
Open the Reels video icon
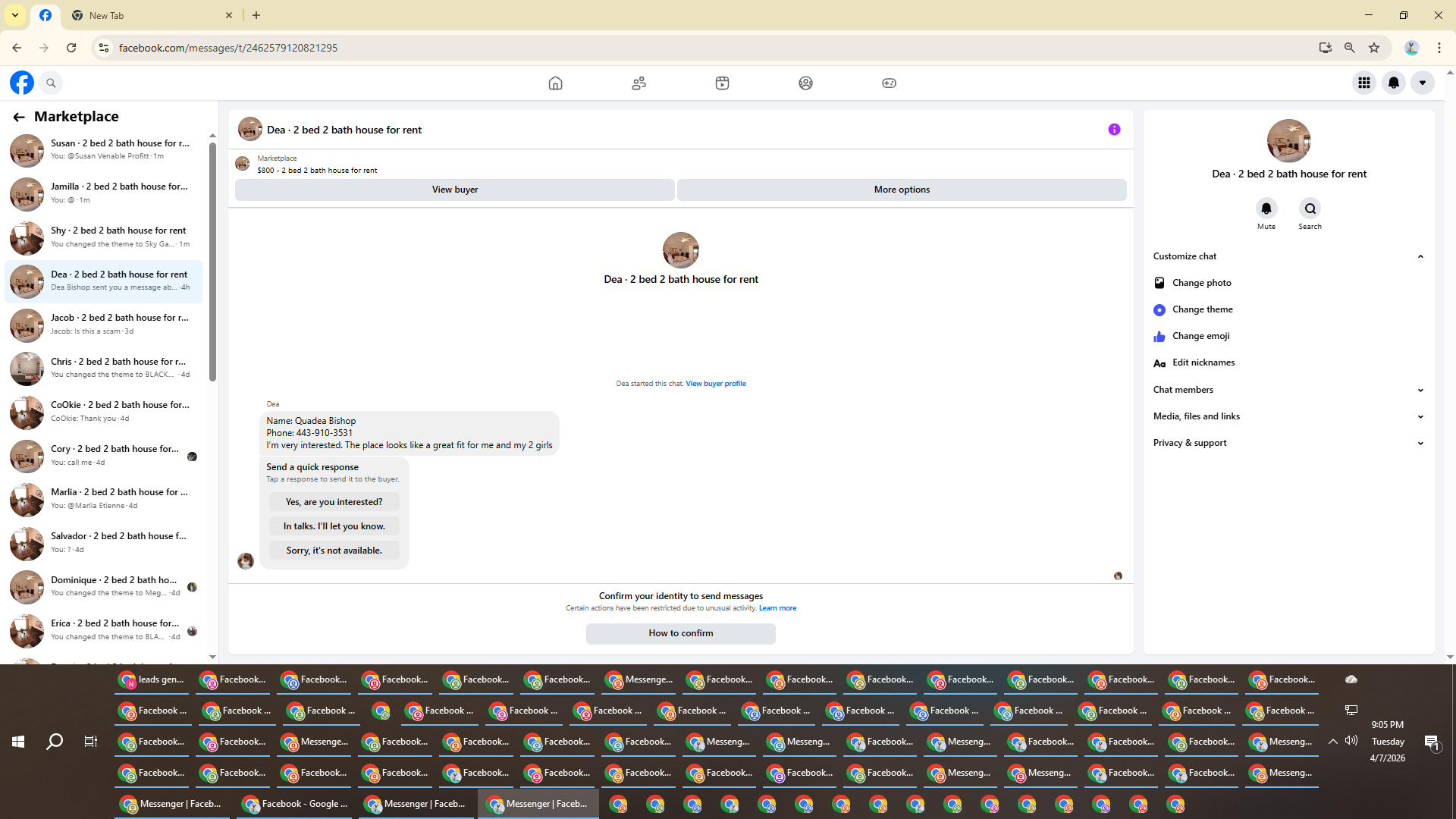click(x=722, y=83)
